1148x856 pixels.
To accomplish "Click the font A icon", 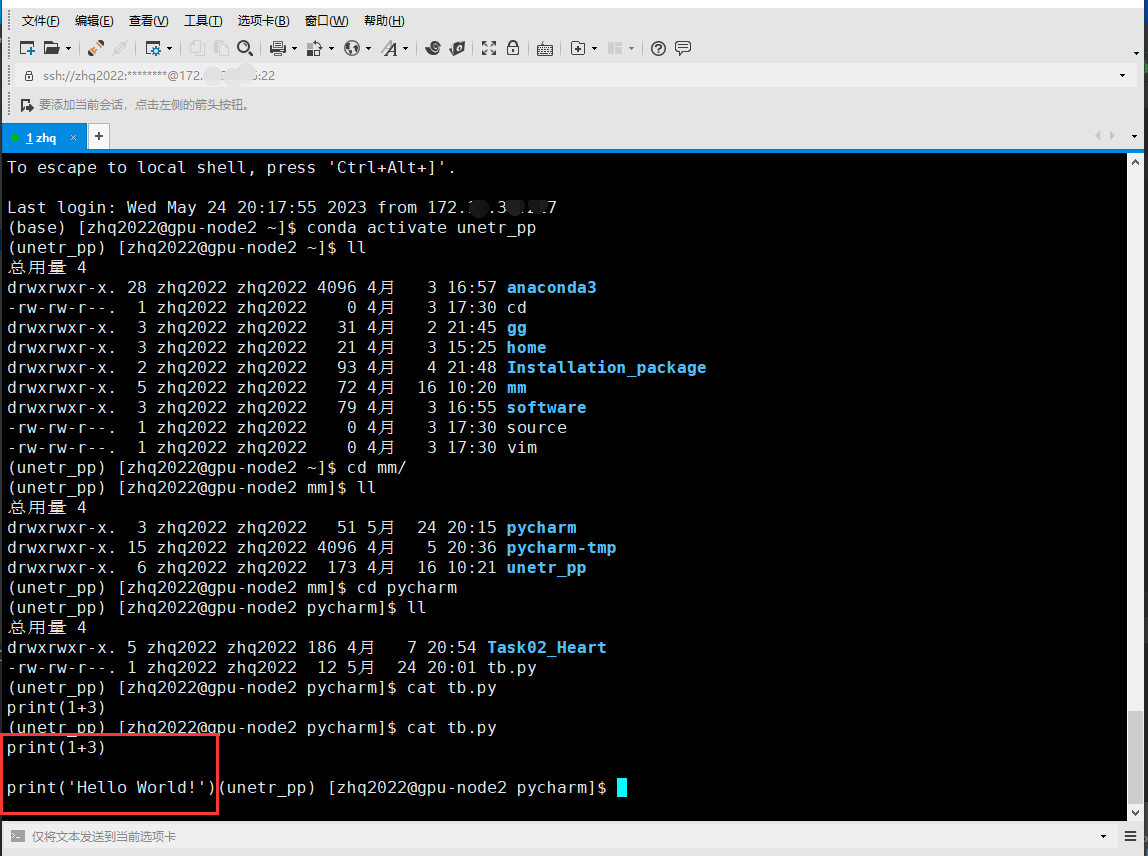I will point(390,48).
